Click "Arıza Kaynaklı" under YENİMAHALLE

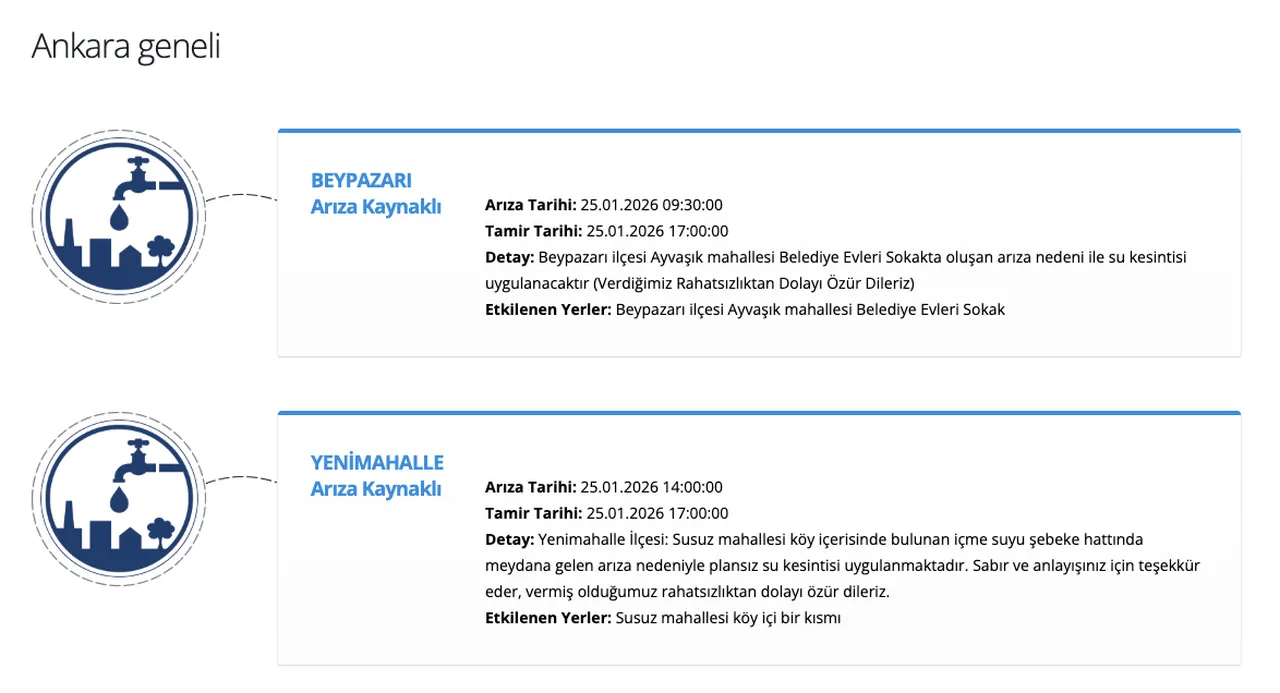[x=376, y=489]
